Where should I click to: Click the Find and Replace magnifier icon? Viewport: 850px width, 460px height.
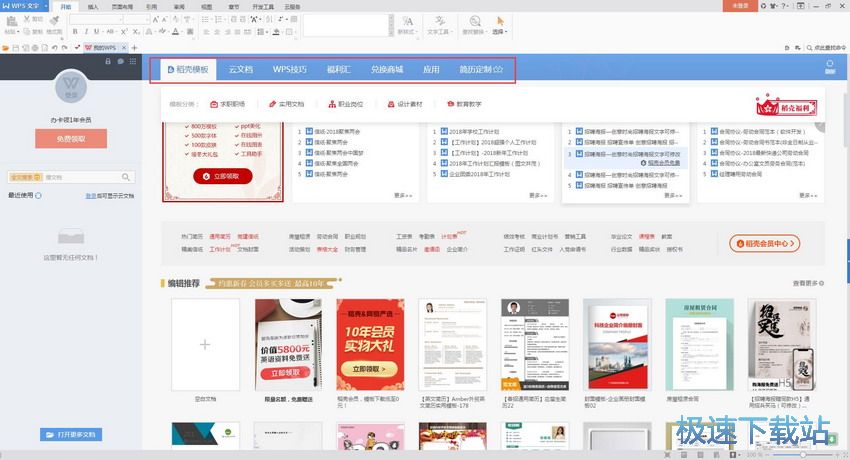pos(474,21)
